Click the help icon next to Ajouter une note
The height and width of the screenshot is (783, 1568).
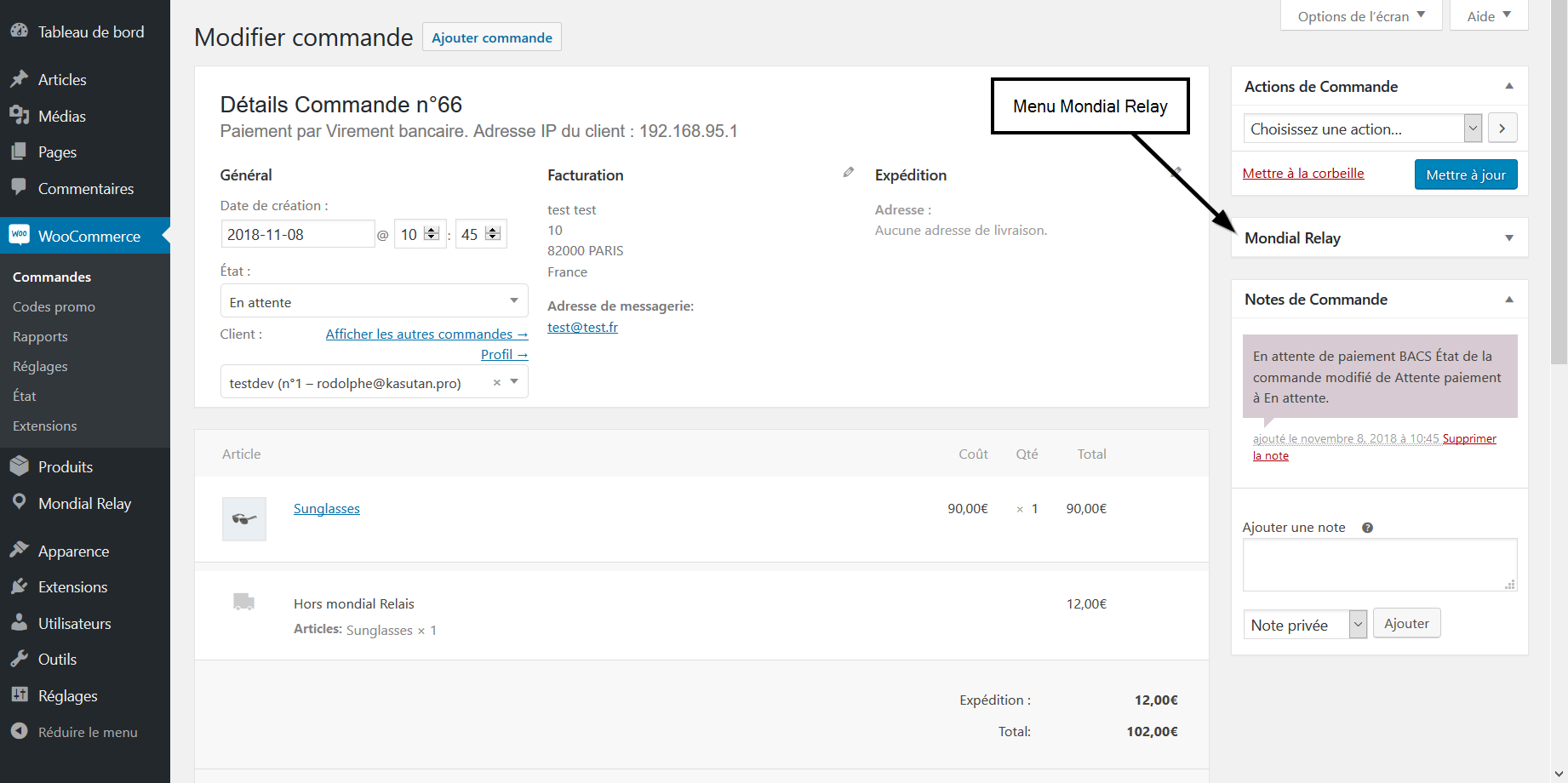[x=1367, y=528]
